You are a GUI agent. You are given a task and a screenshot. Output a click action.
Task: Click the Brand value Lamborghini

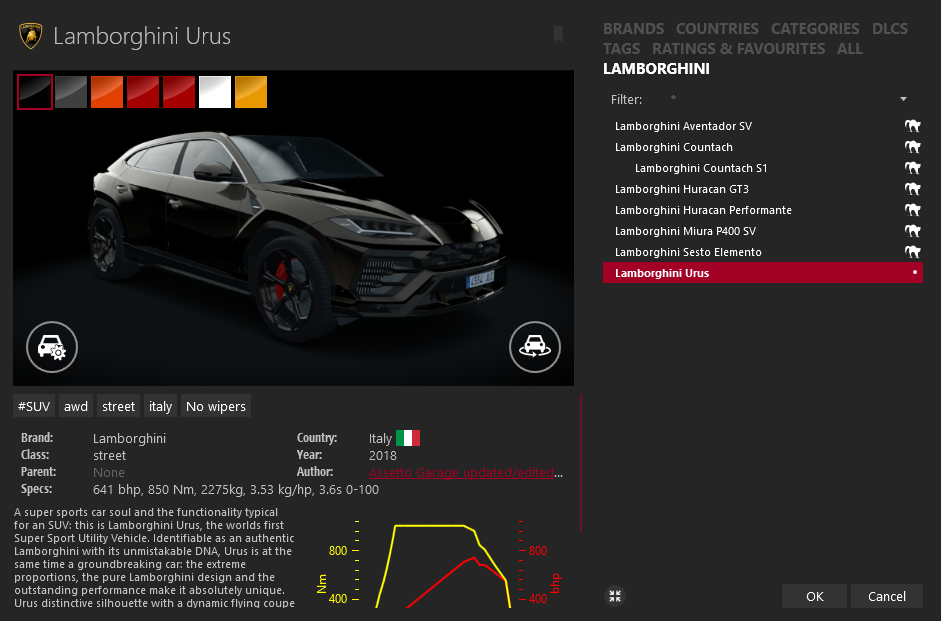[129, 438]
